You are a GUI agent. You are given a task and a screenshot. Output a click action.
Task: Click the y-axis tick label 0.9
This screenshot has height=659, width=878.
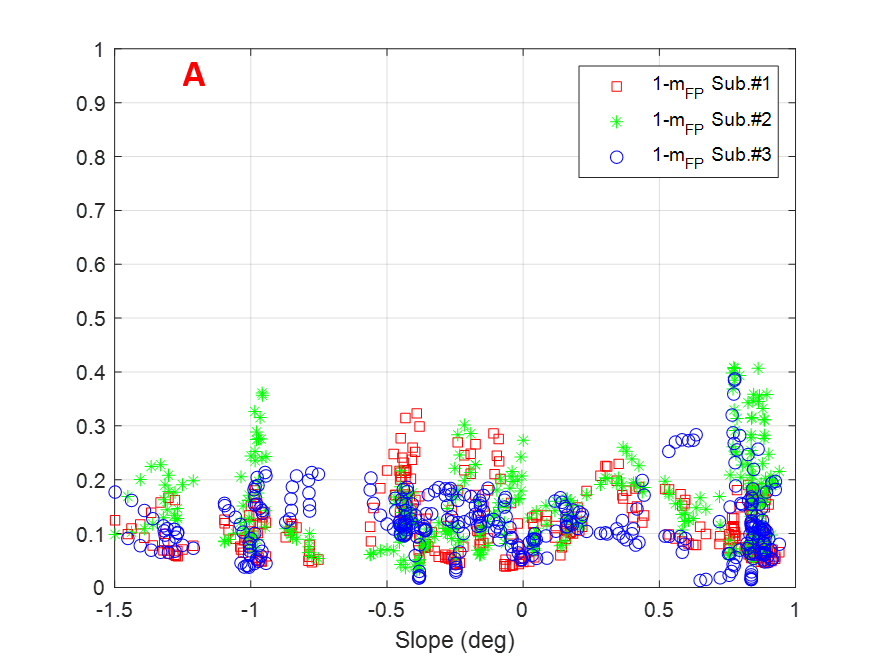pyautogui.click(x=91, y=104)
